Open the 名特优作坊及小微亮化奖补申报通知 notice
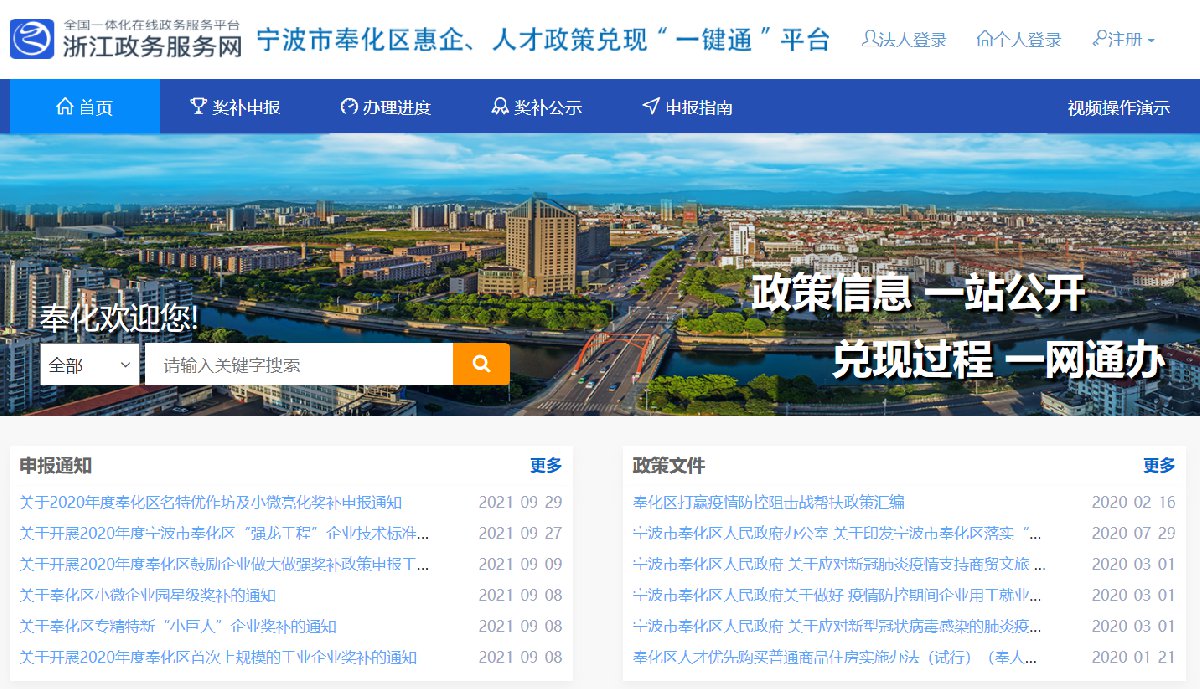The height and width of the screenshot is (689, 1200). coord(211,502)
